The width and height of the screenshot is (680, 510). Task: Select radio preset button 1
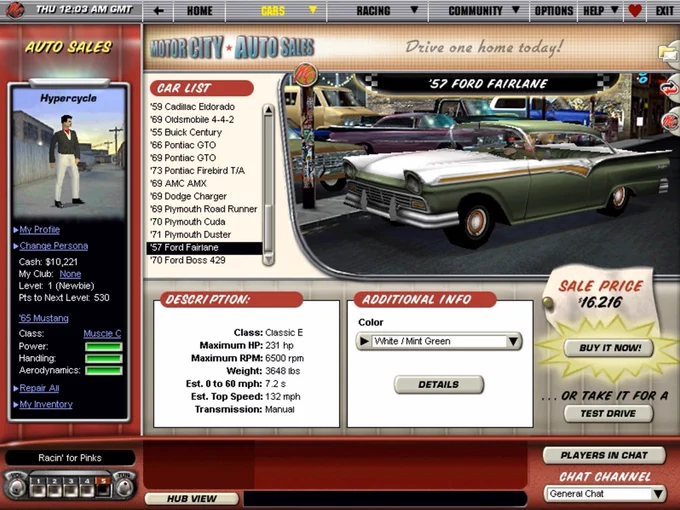[x=38, y=487]
